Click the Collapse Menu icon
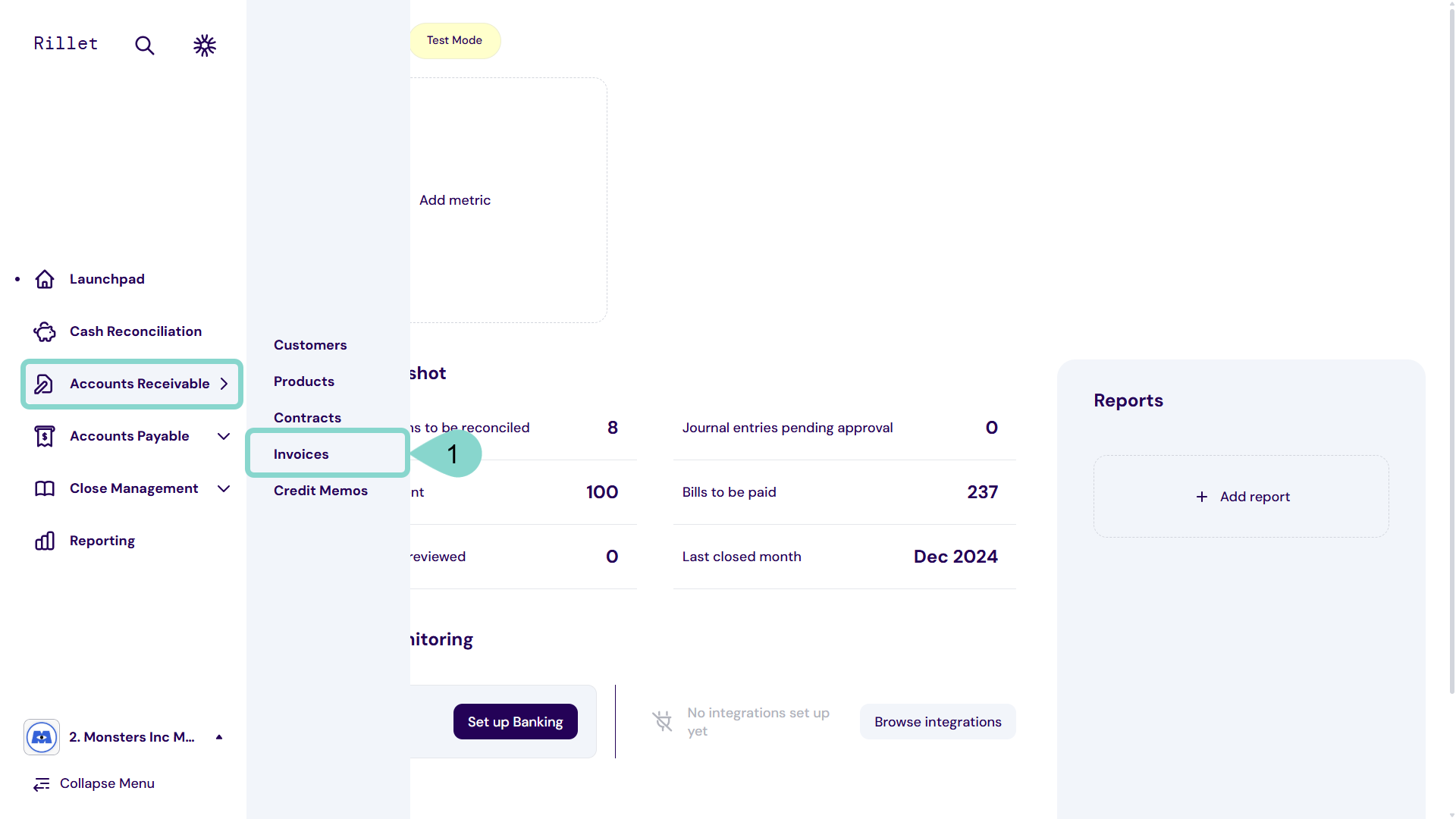Viewport: 1456px width, 819px height. pyautogui.click(x=42, y=784)
